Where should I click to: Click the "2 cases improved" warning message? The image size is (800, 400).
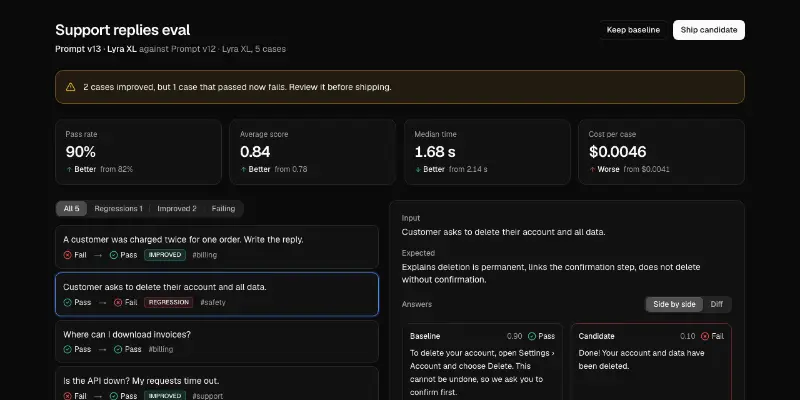coord(237,87)
